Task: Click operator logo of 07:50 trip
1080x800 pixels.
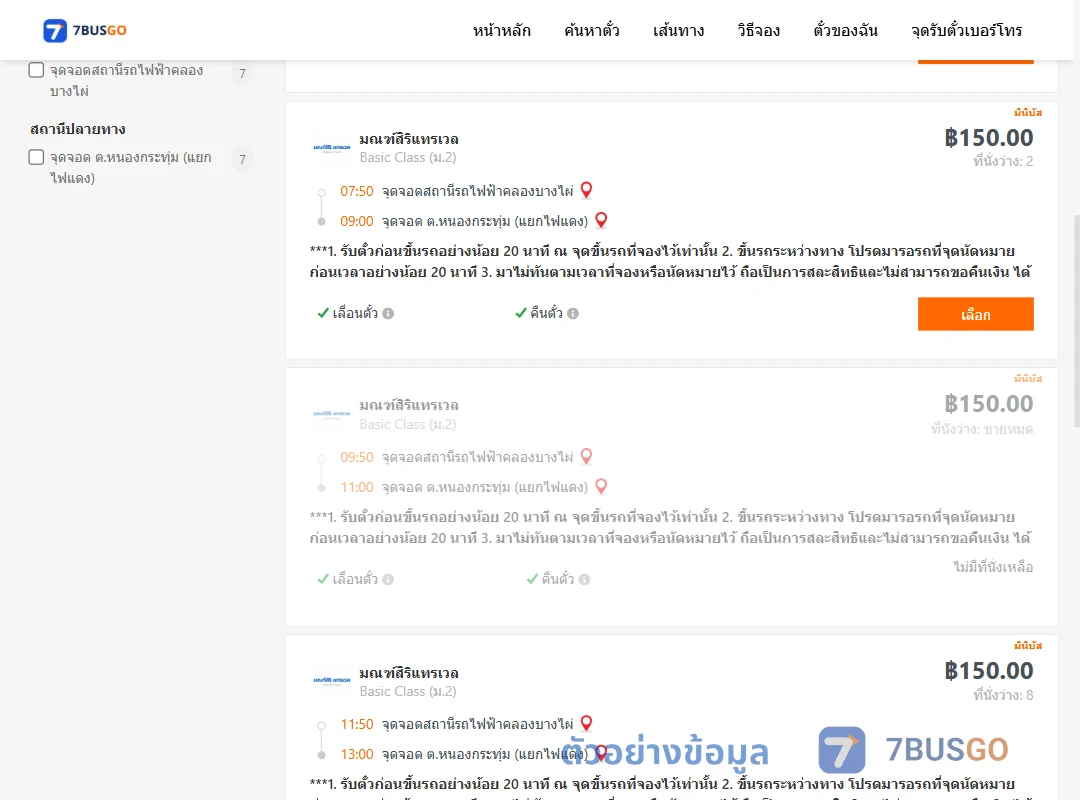Action: point(332,147)
